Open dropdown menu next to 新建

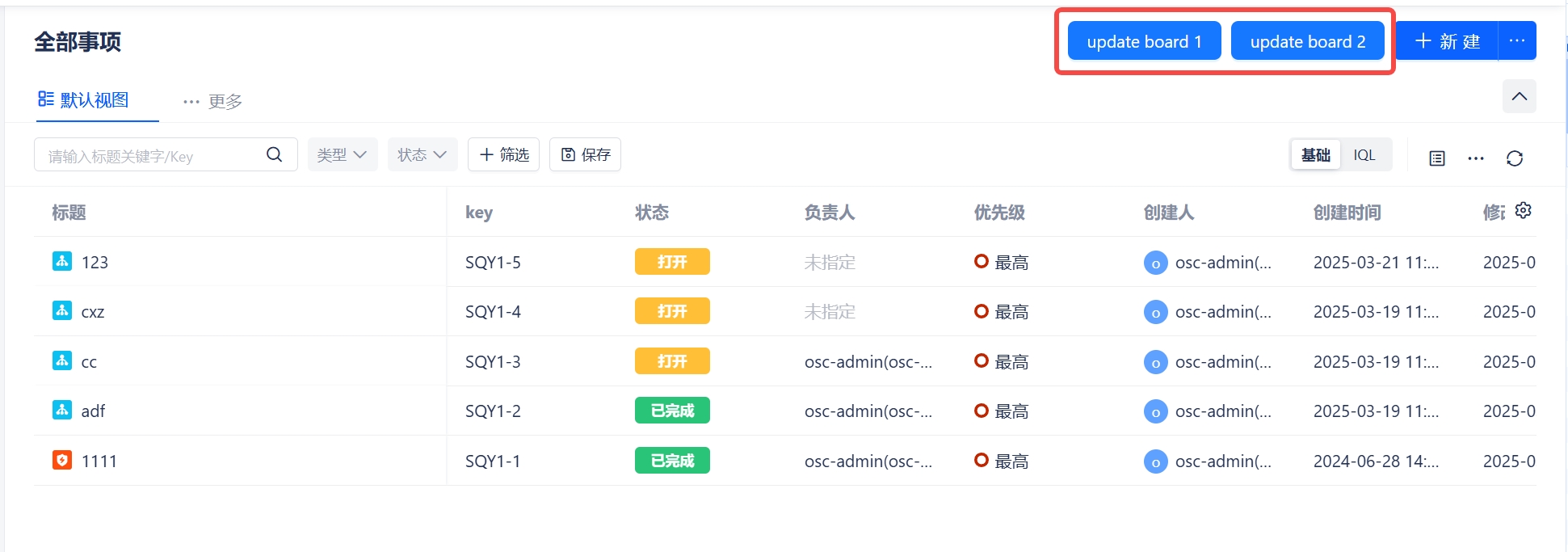[x=1516, y=41]
